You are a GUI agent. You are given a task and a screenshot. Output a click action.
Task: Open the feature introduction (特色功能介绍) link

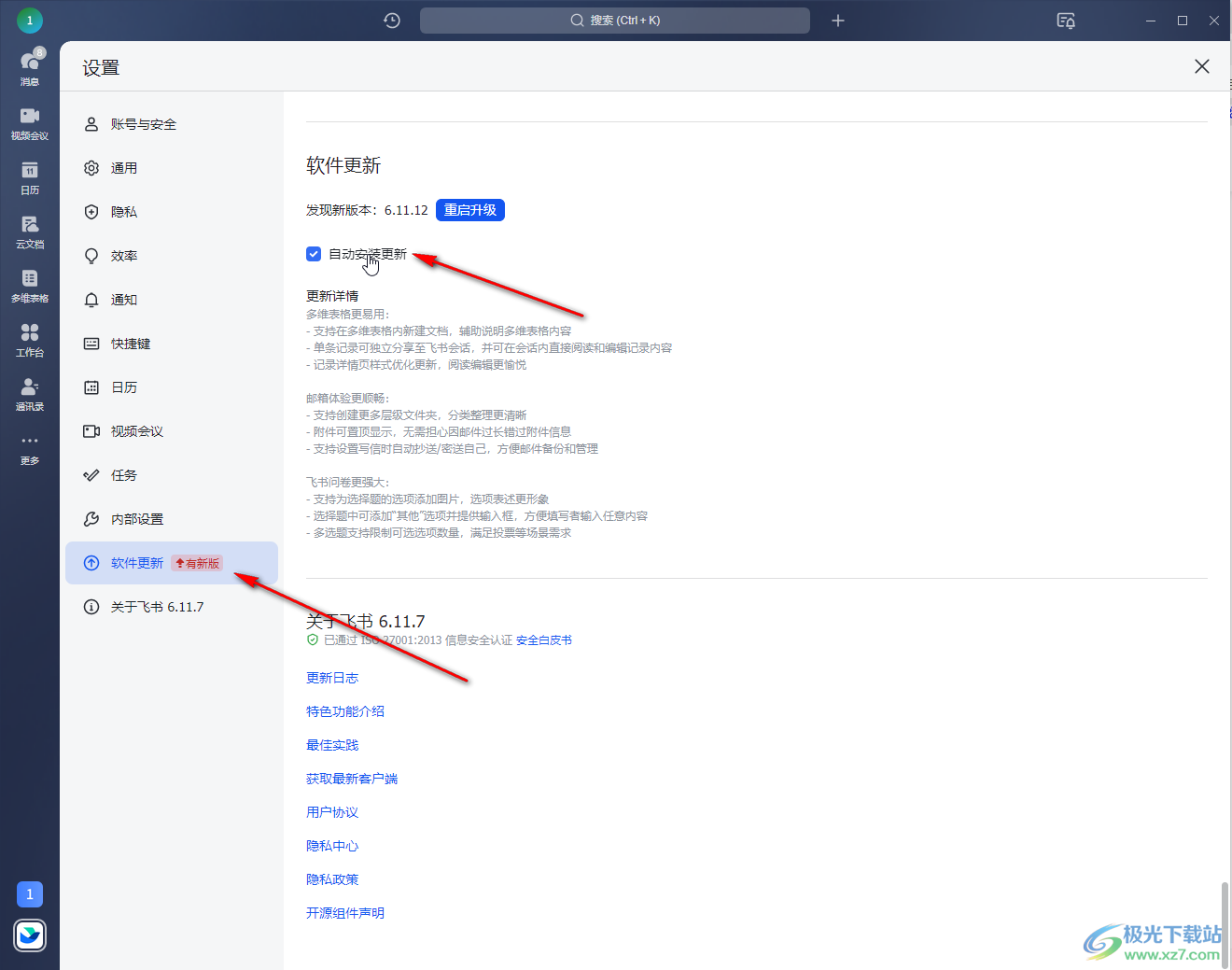(x=345, y=711)
